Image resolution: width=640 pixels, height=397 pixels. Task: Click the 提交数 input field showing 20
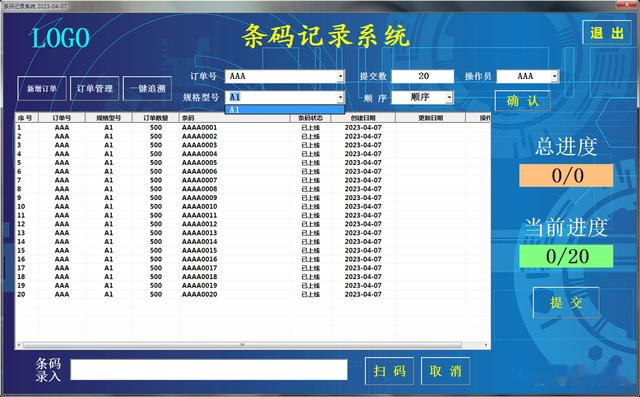pyautogui.click(x=423, y=76)
